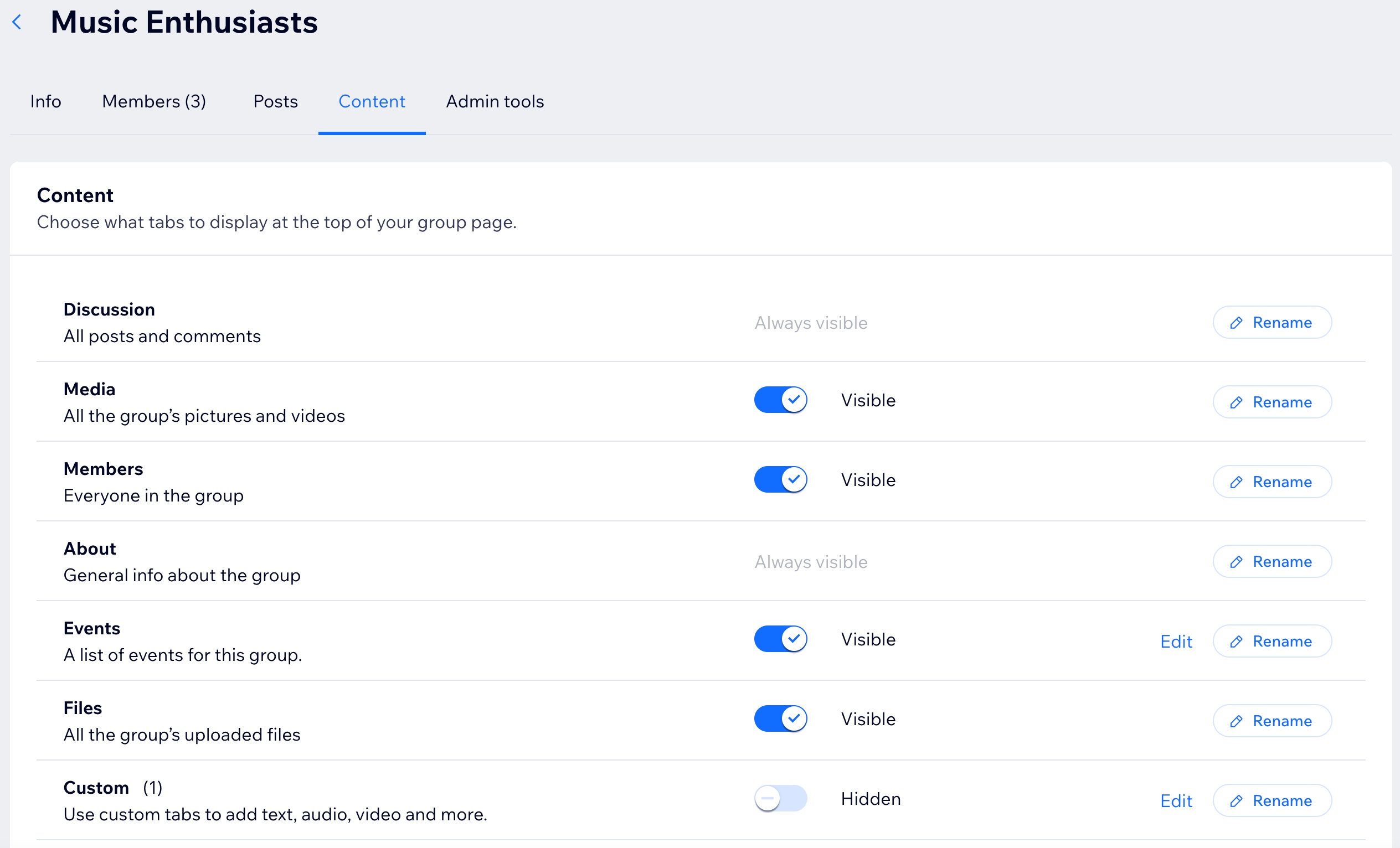This screenshot has width=1400, height=848.
Task: Toggle Files tab visibility off
Action: pos(781,719)
